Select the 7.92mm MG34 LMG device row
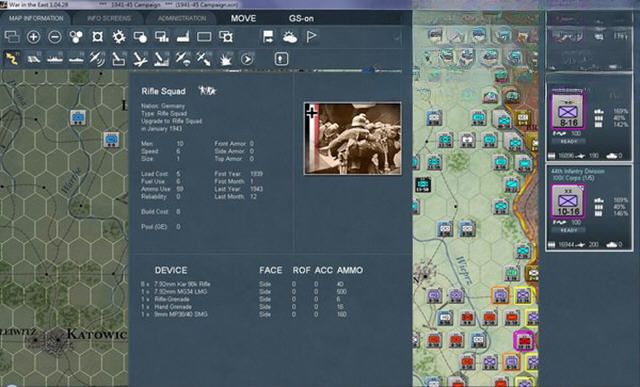This screenshot has width=640, height=387. pyautogui.click(x=244, y=292)
